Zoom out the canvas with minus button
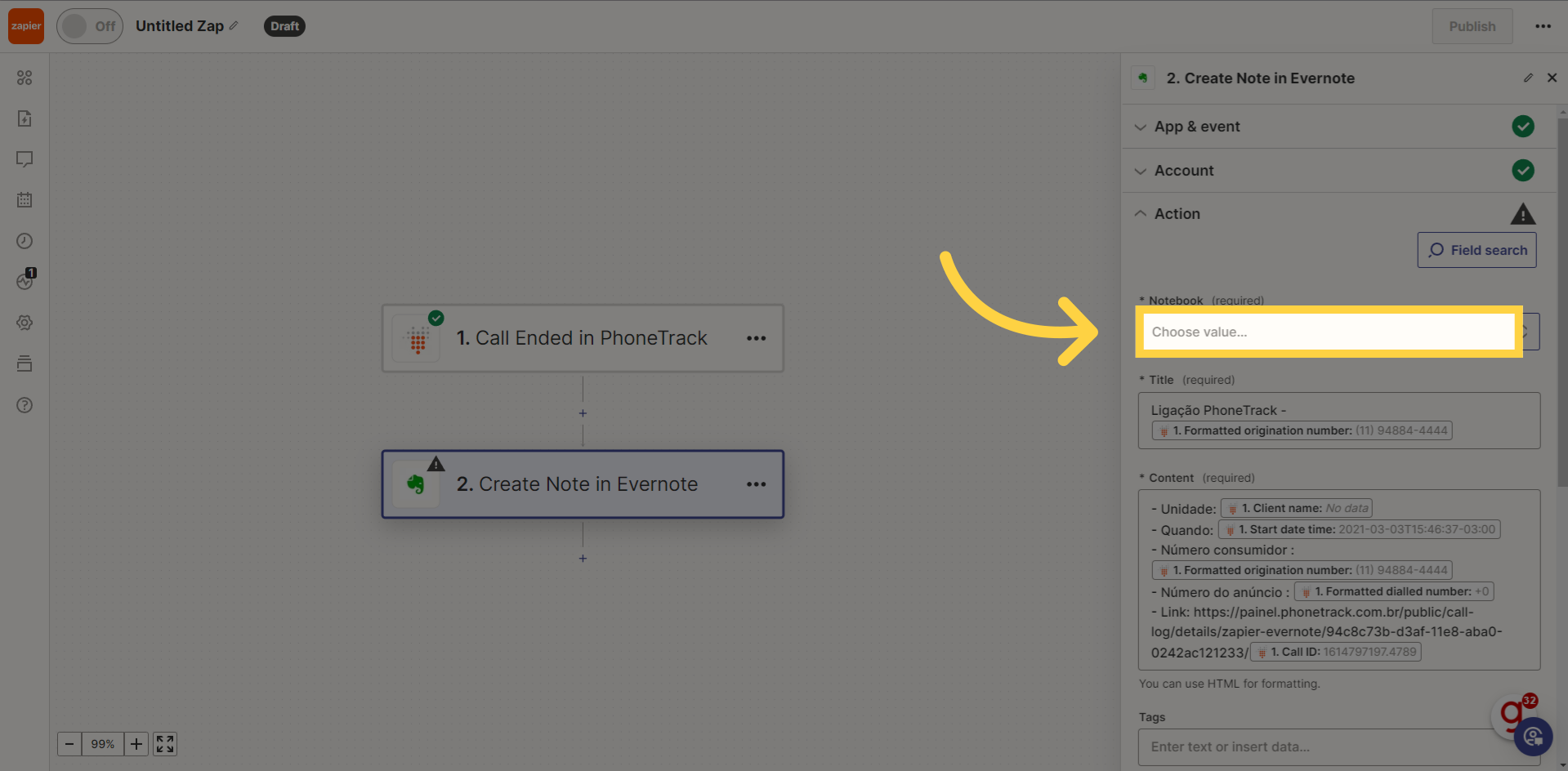The image size is (1568, 771). click(69, 744)
